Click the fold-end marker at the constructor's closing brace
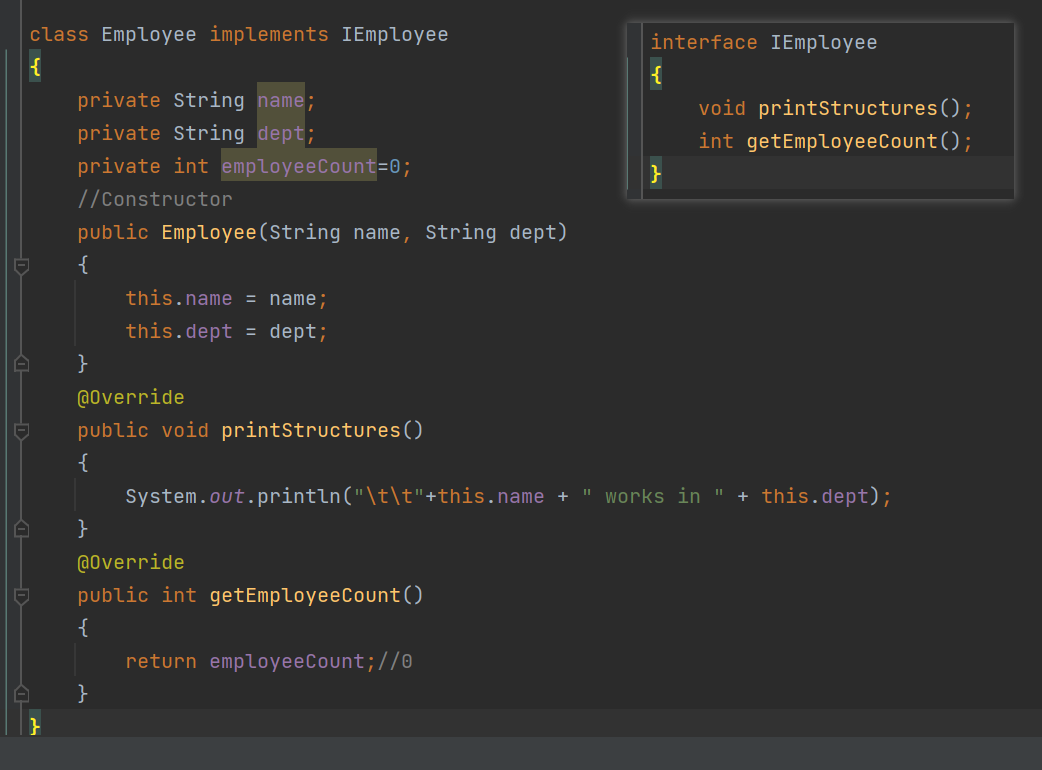 pos(21,363)
